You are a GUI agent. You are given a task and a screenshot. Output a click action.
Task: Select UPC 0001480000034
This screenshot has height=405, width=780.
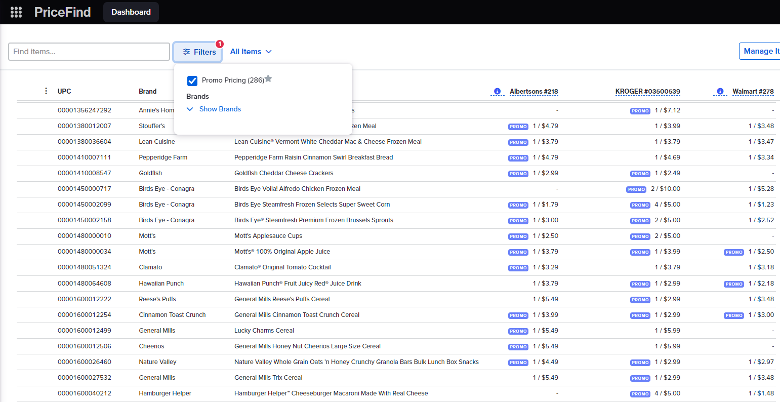(x=85, y=252)
